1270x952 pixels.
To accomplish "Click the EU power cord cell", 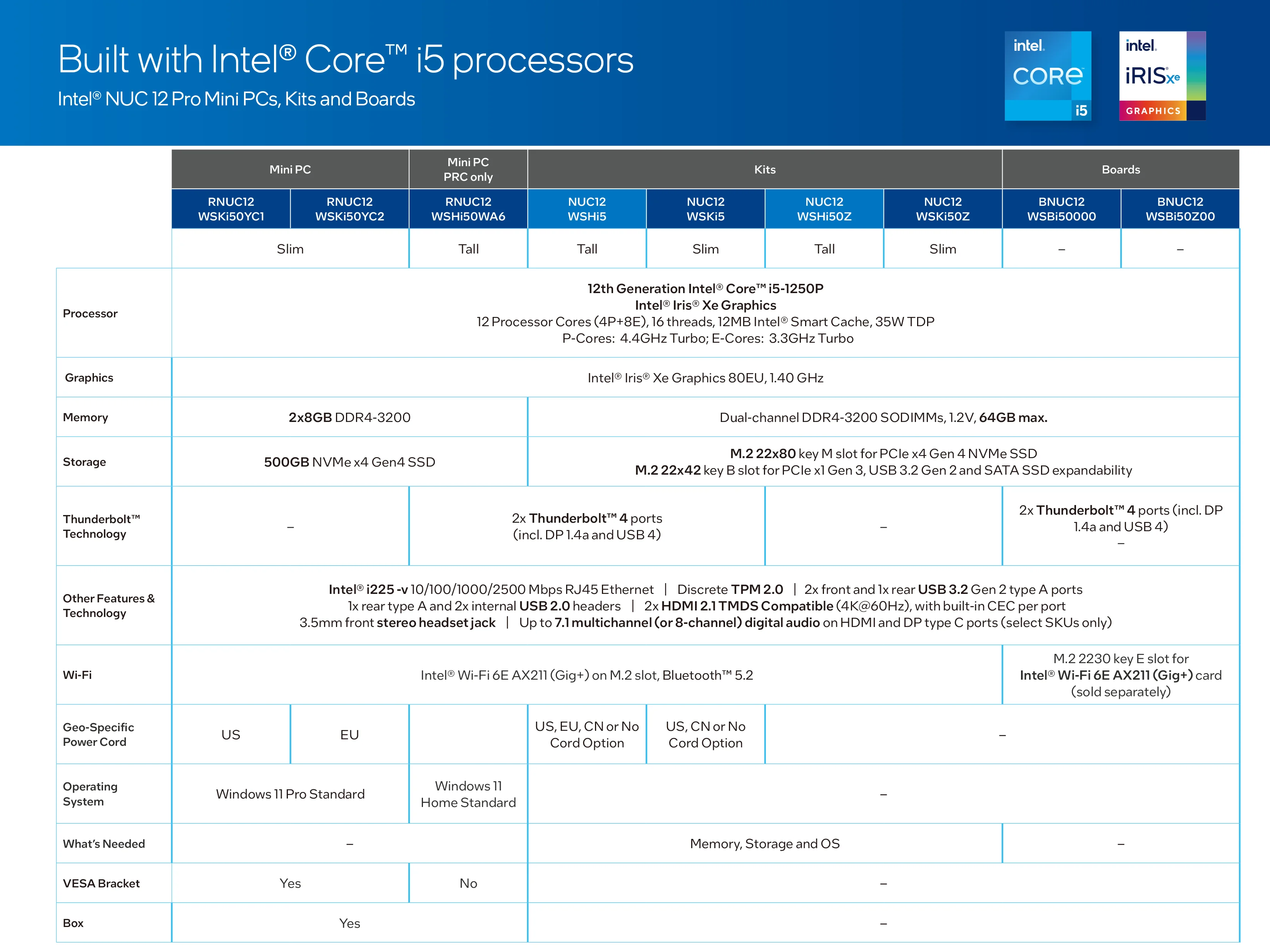I will pos(349,735).
